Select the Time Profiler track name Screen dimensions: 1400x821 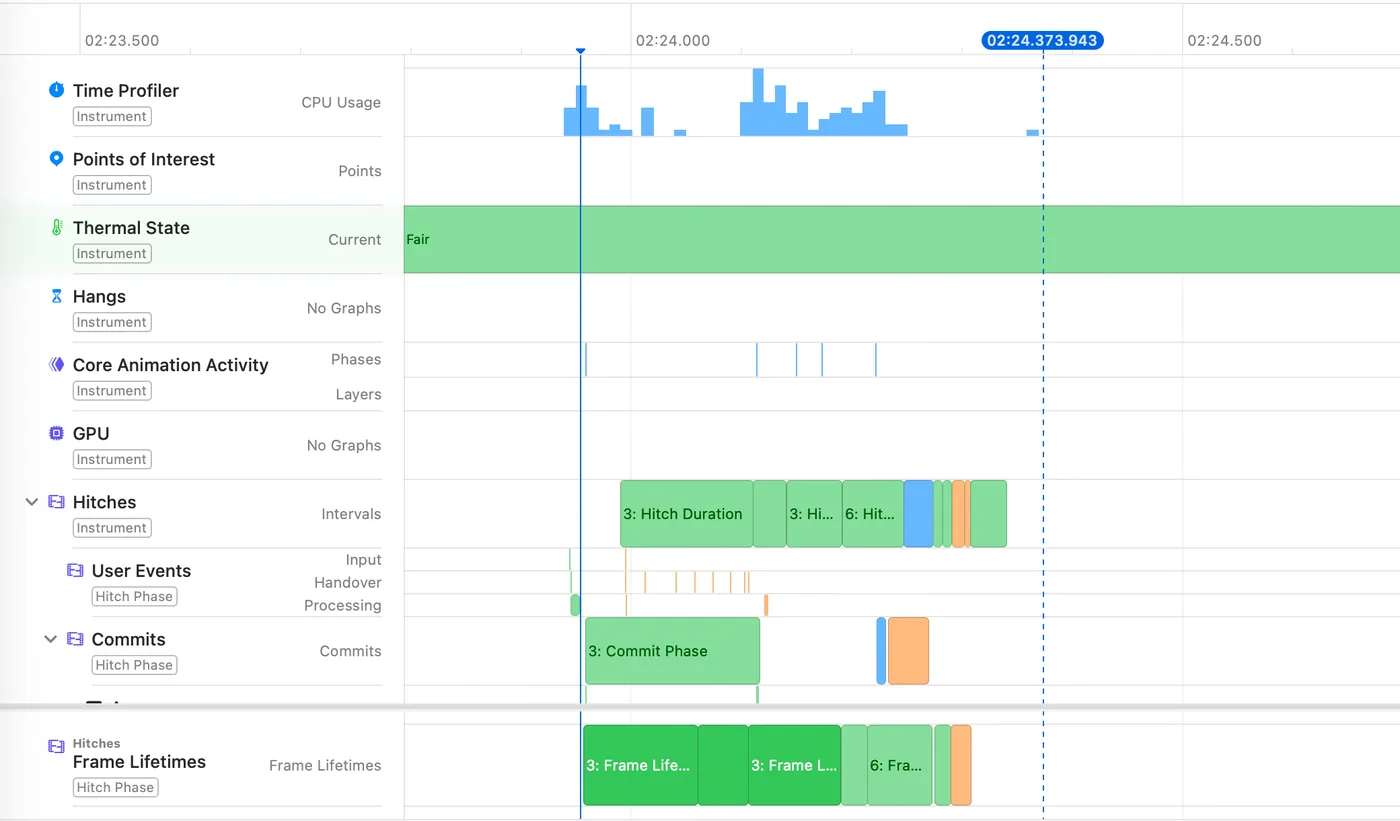(126, 90)
